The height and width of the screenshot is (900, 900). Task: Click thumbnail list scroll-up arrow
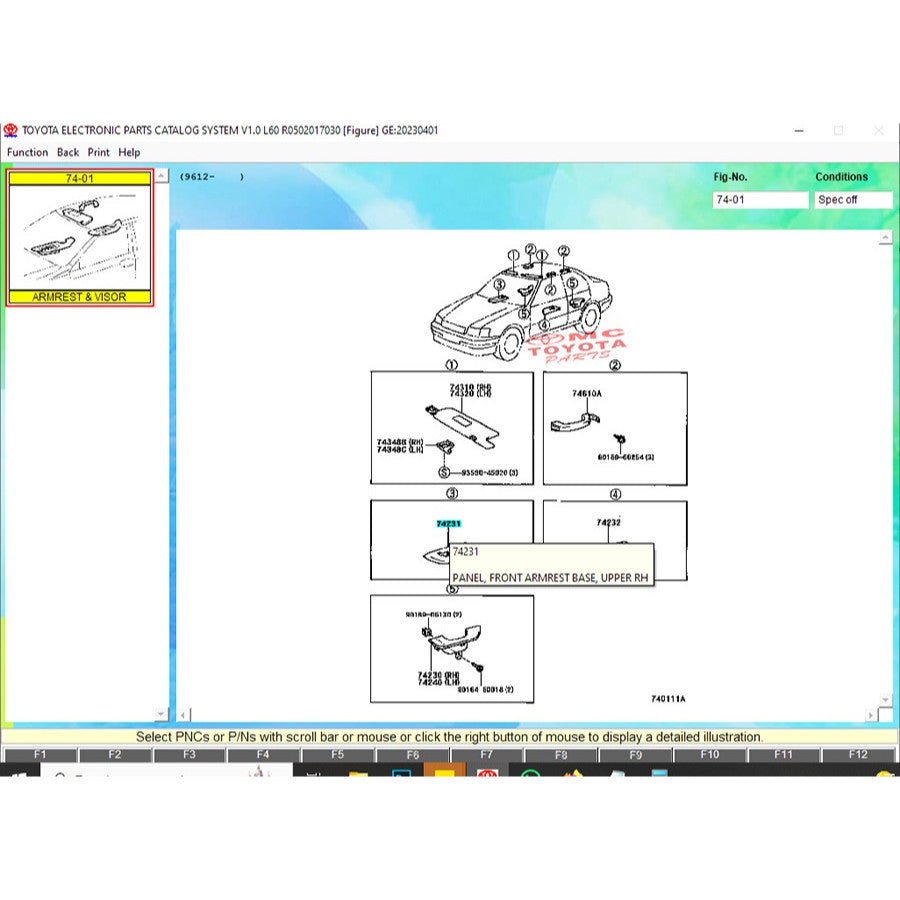click(162, 176)
